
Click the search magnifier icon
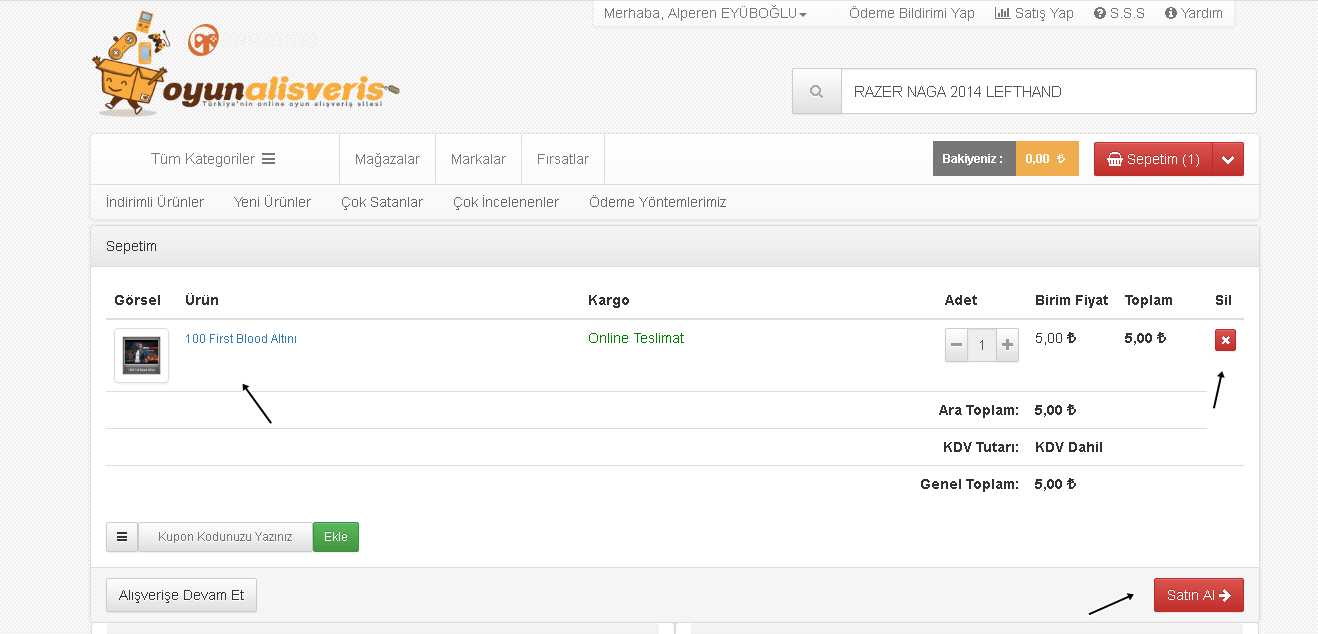(817, 92)
